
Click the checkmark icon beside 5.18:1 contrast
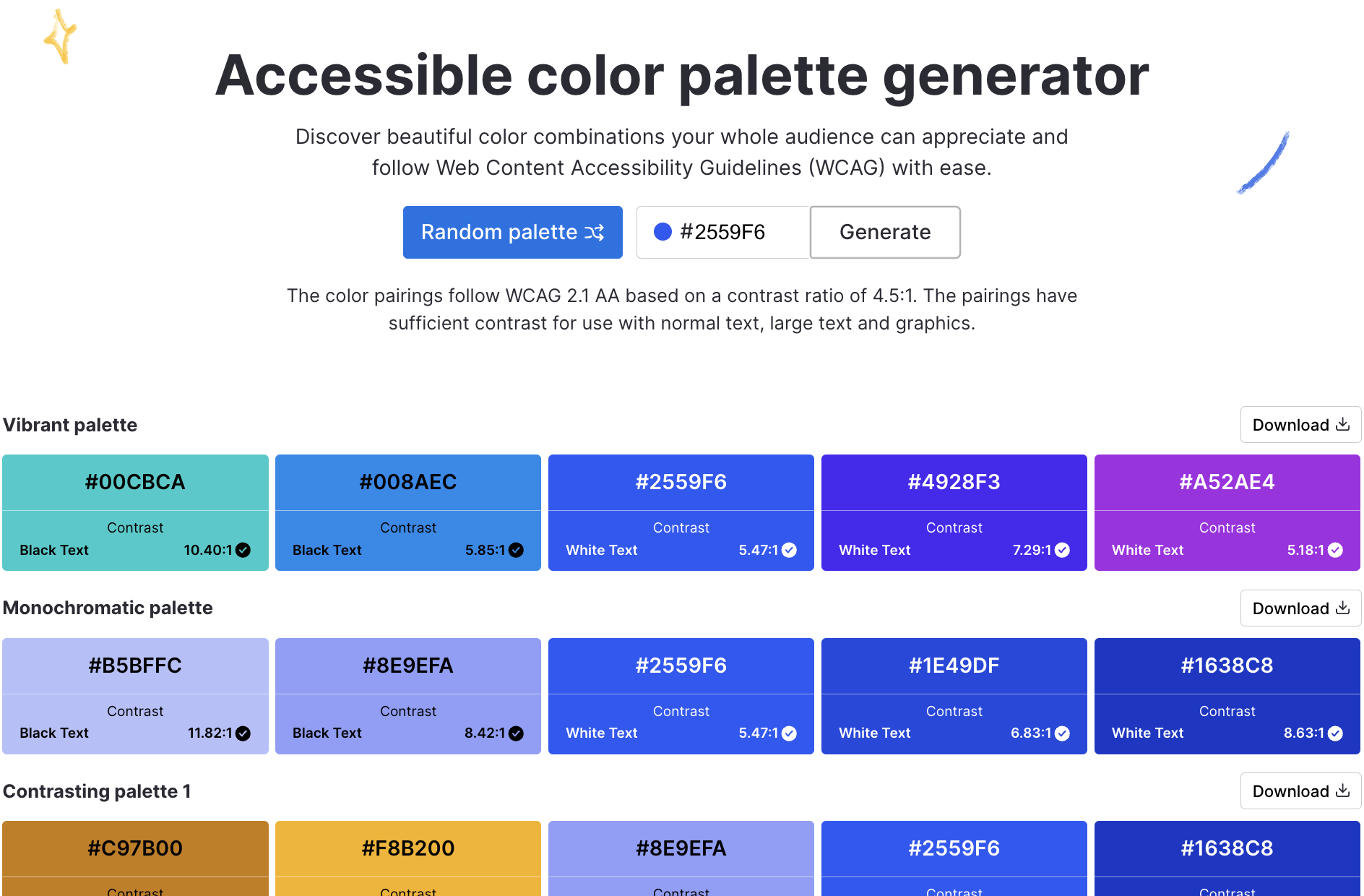[x=1335, y=550]
